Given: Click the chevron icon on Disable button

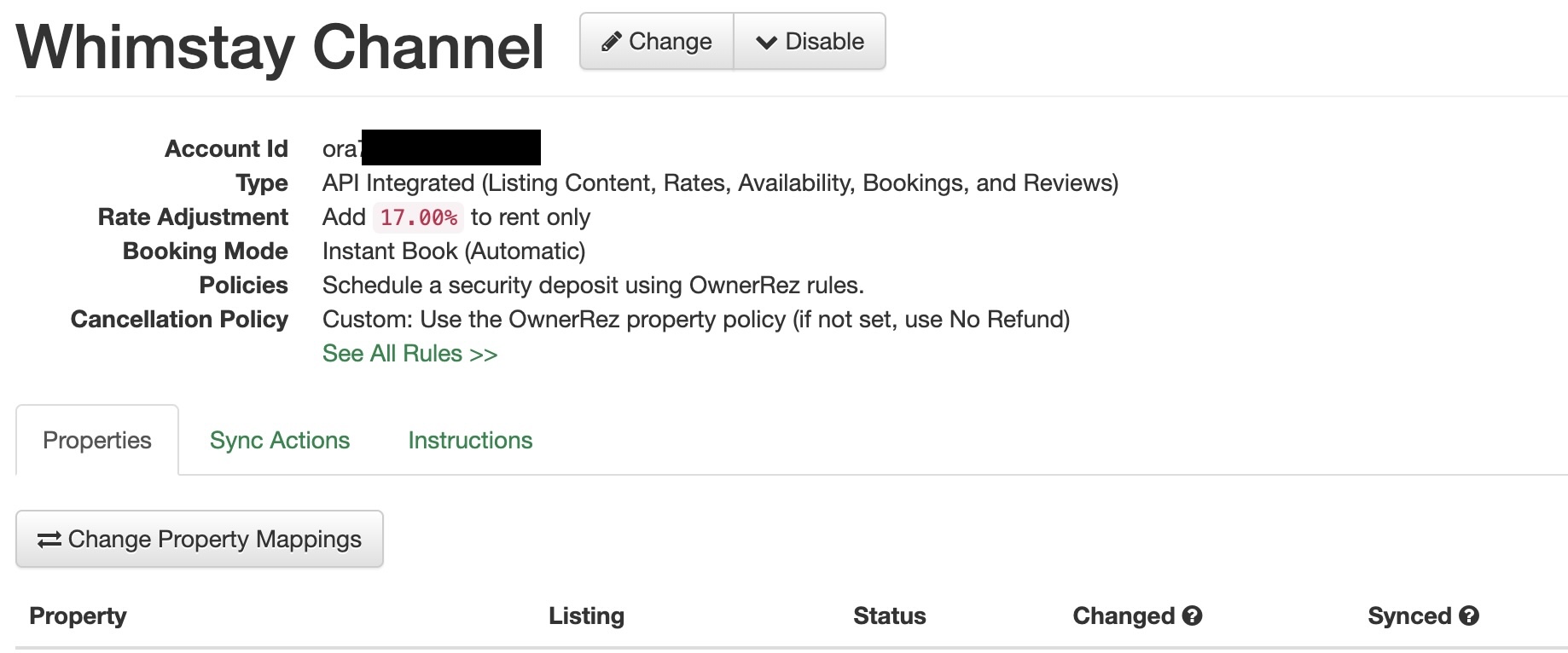Looking at the screenshot, I should [x=766, y=42].
